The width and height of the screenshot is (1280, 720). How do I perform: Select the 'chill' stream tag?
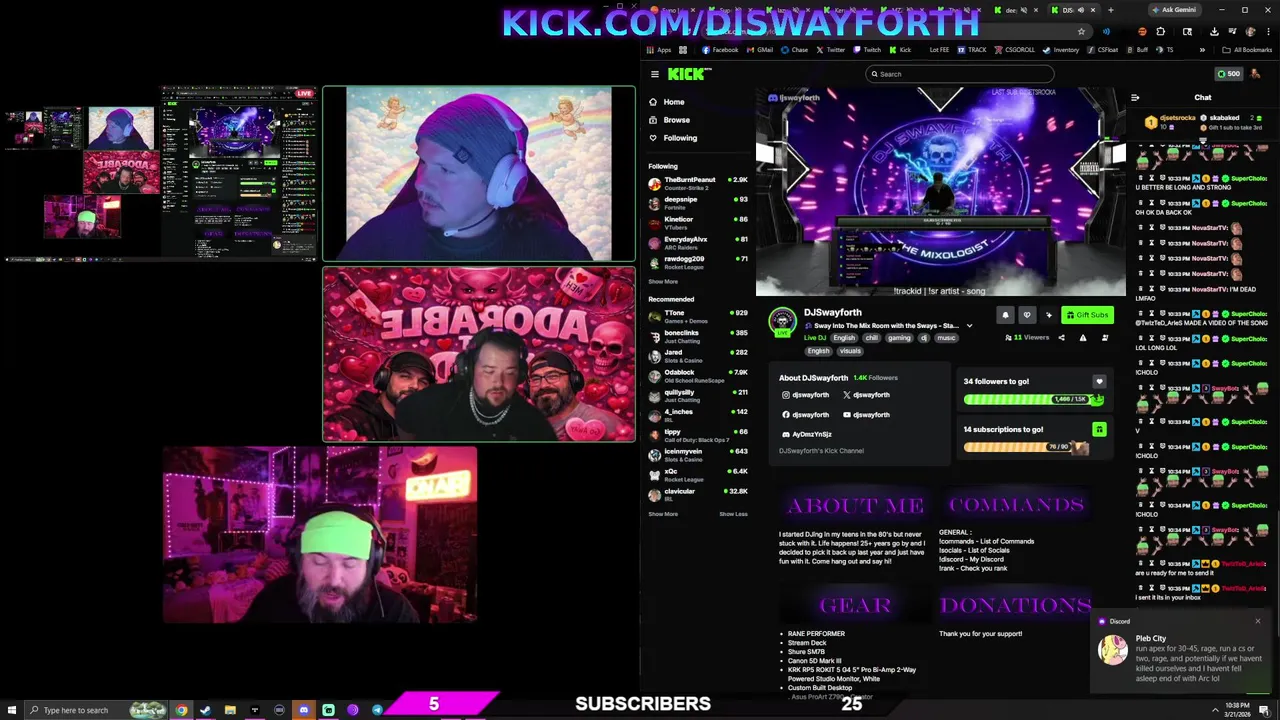tap(872, 338)
